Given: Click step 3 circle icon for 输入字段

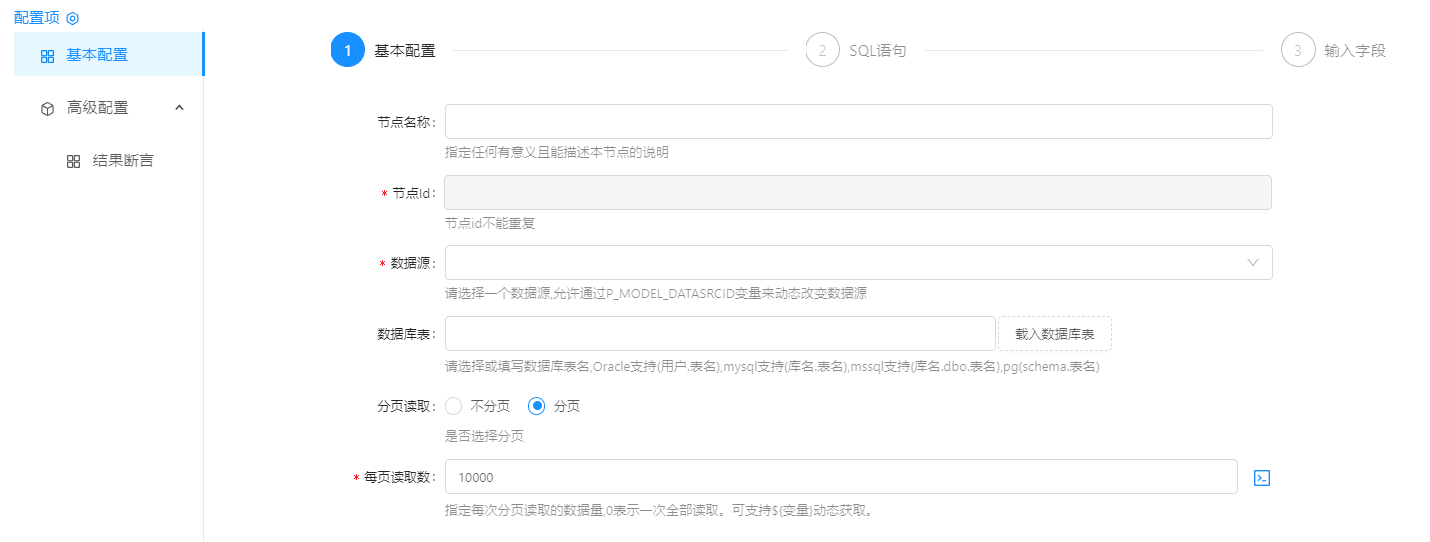Looking at the screenshot, I should tap(1297, 50).
